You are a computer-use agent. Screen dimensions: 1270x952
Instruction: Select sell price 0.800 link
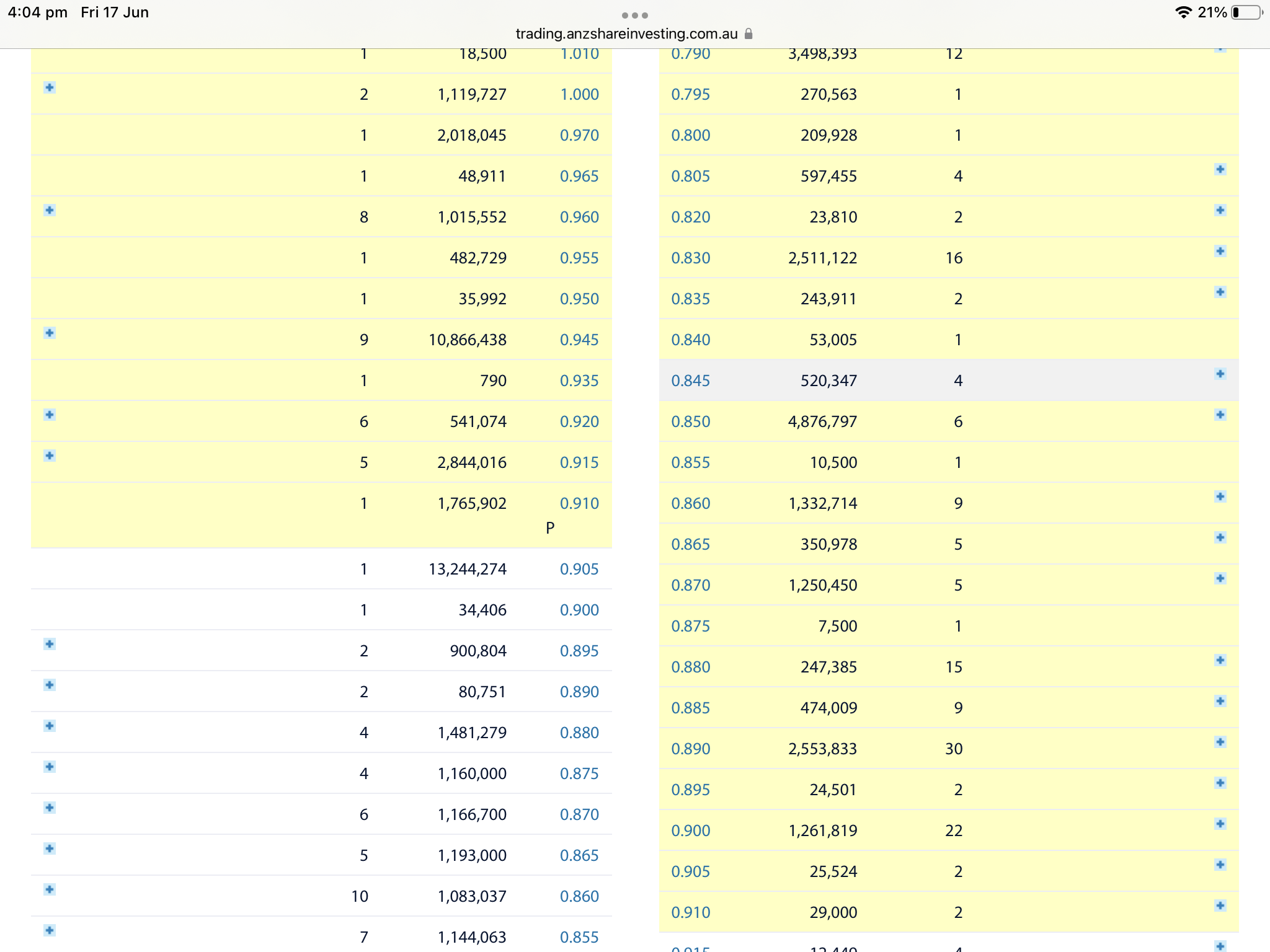[x=691, y=135]
